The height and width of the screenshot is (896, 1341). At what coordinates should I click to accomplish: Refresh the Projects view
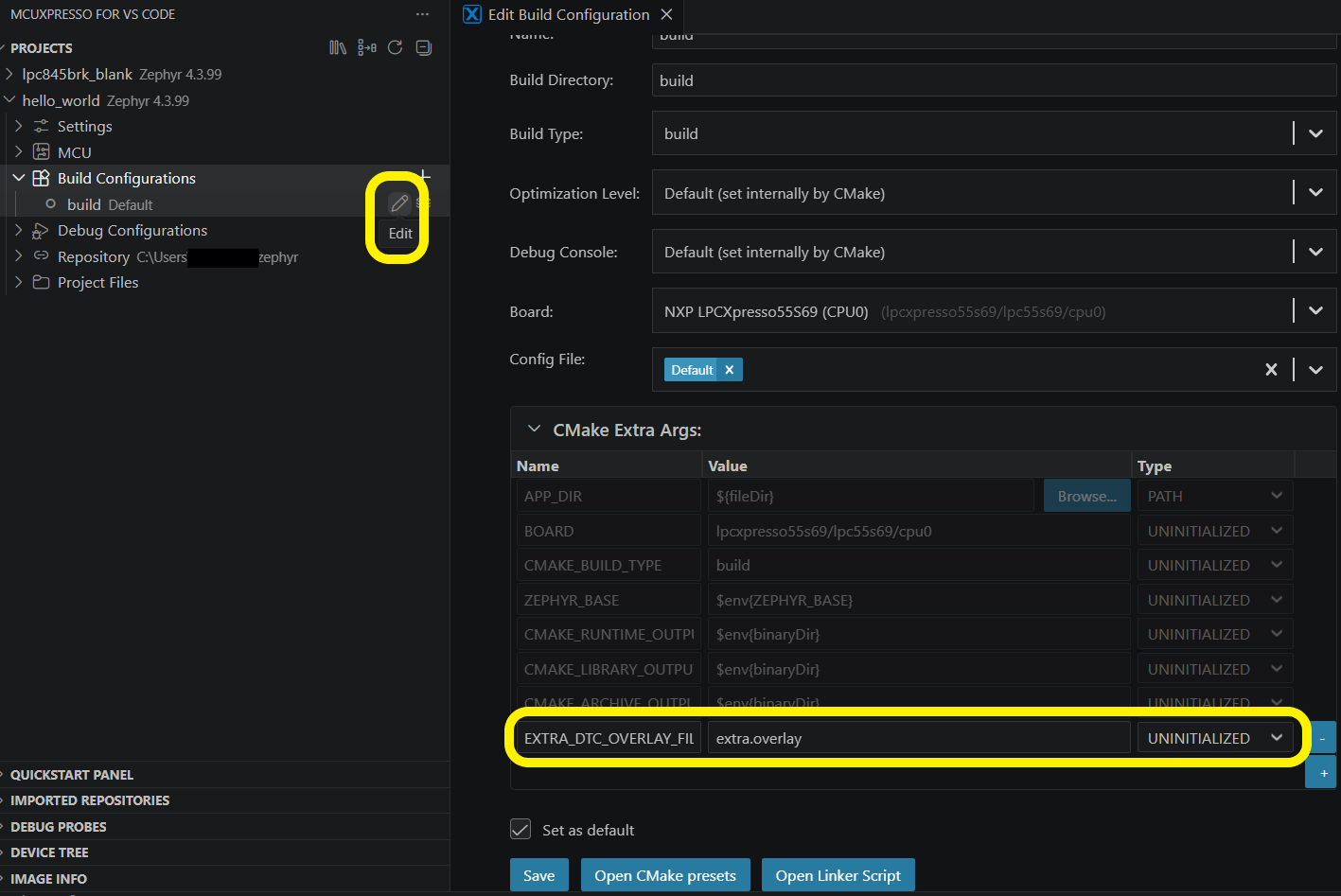pos(396,47)
